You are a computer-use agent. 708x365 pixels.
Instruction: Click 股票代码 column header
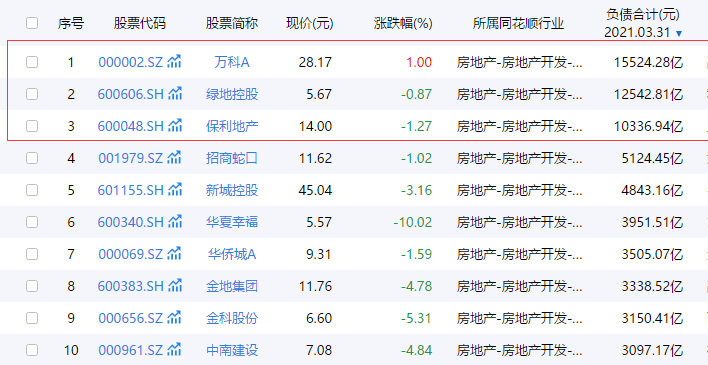(140, 23)
